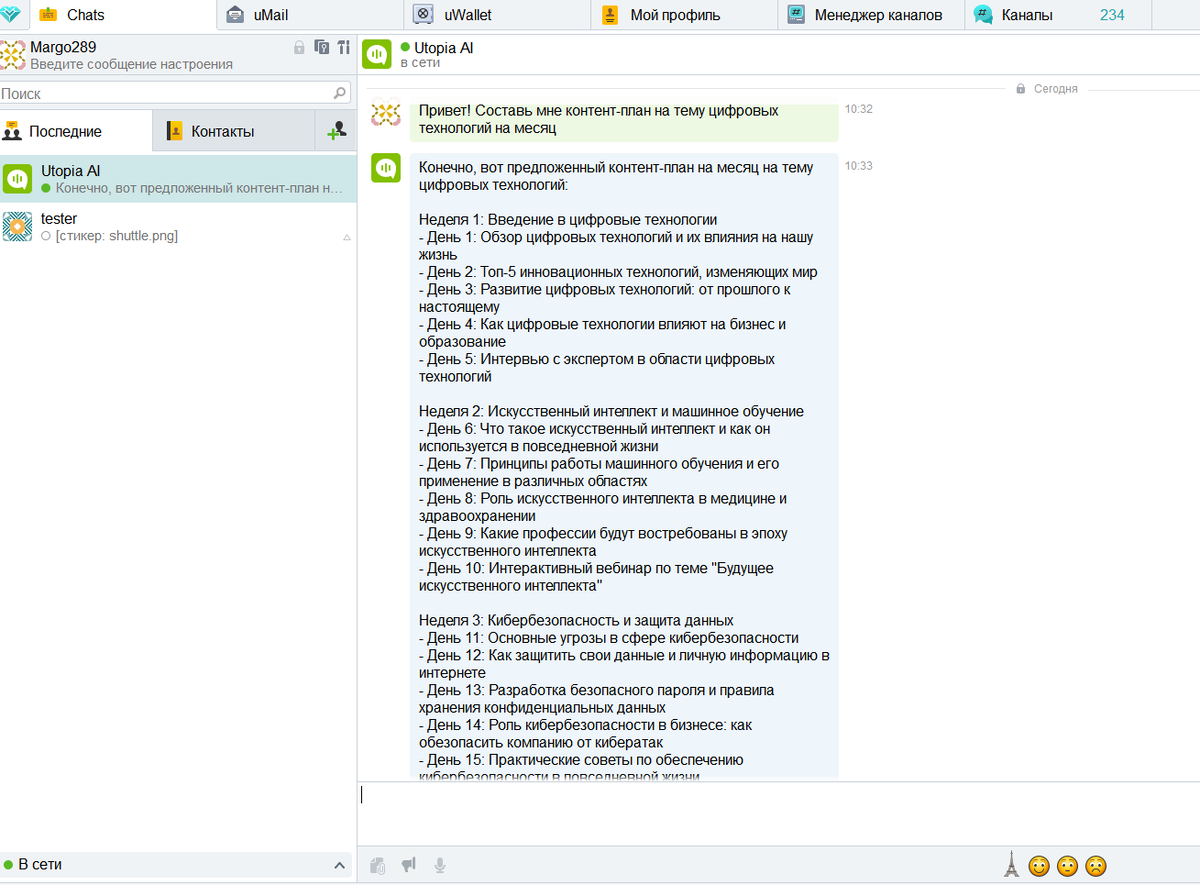Click the microphone voice message icon
Viewport: 1200px width, 885px height.
439,865
